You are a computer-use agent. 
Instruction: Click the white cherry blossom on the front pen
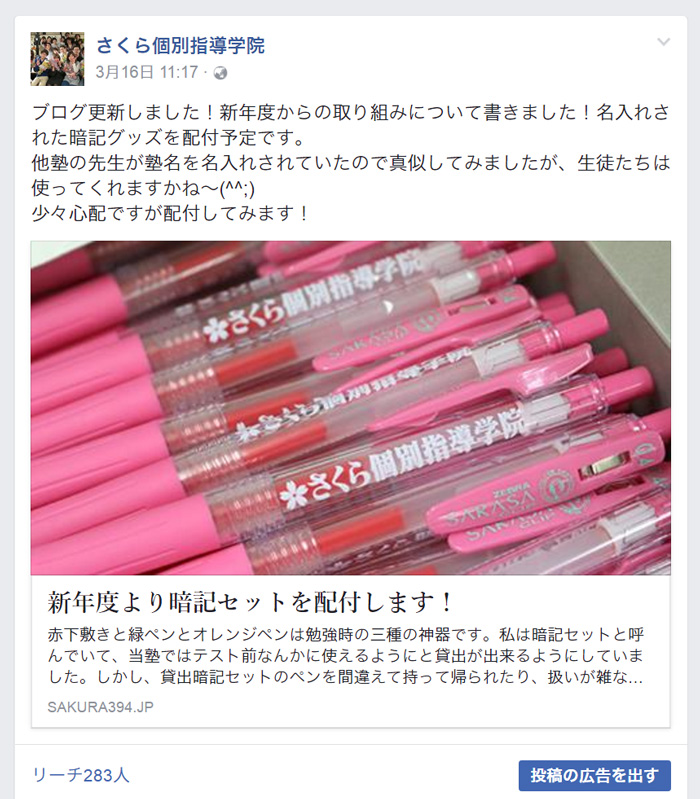click(294, 494)
